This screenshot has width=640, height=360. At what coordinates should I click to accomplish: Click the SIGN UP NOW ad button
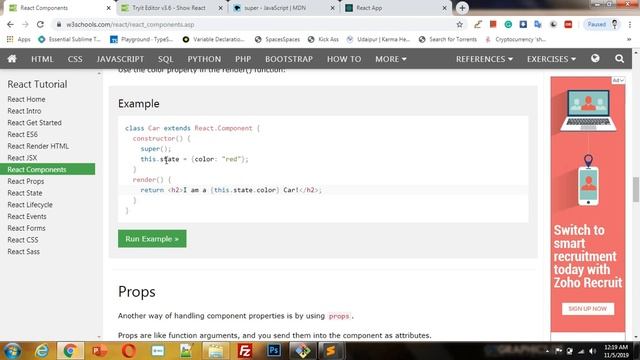click(x=588, y=309)
